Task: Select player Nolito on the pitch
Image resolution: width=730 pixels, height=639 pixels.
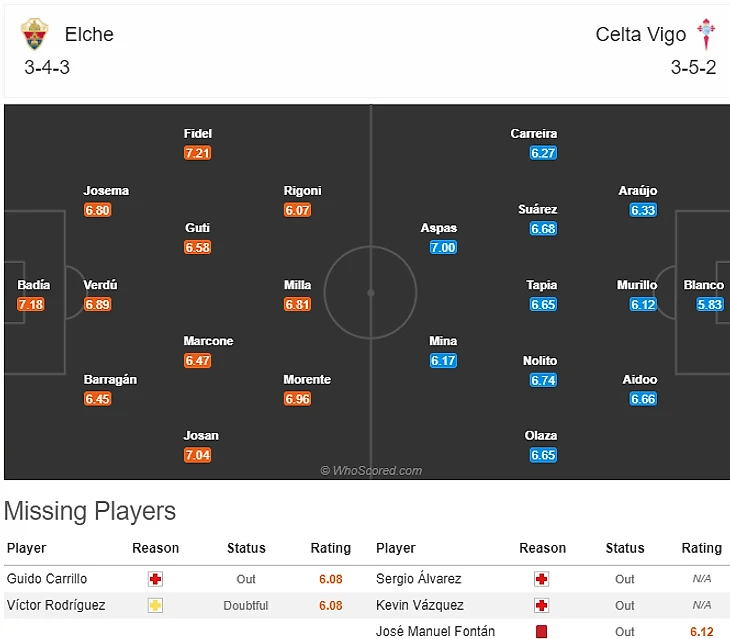Action: coord(539,361)
